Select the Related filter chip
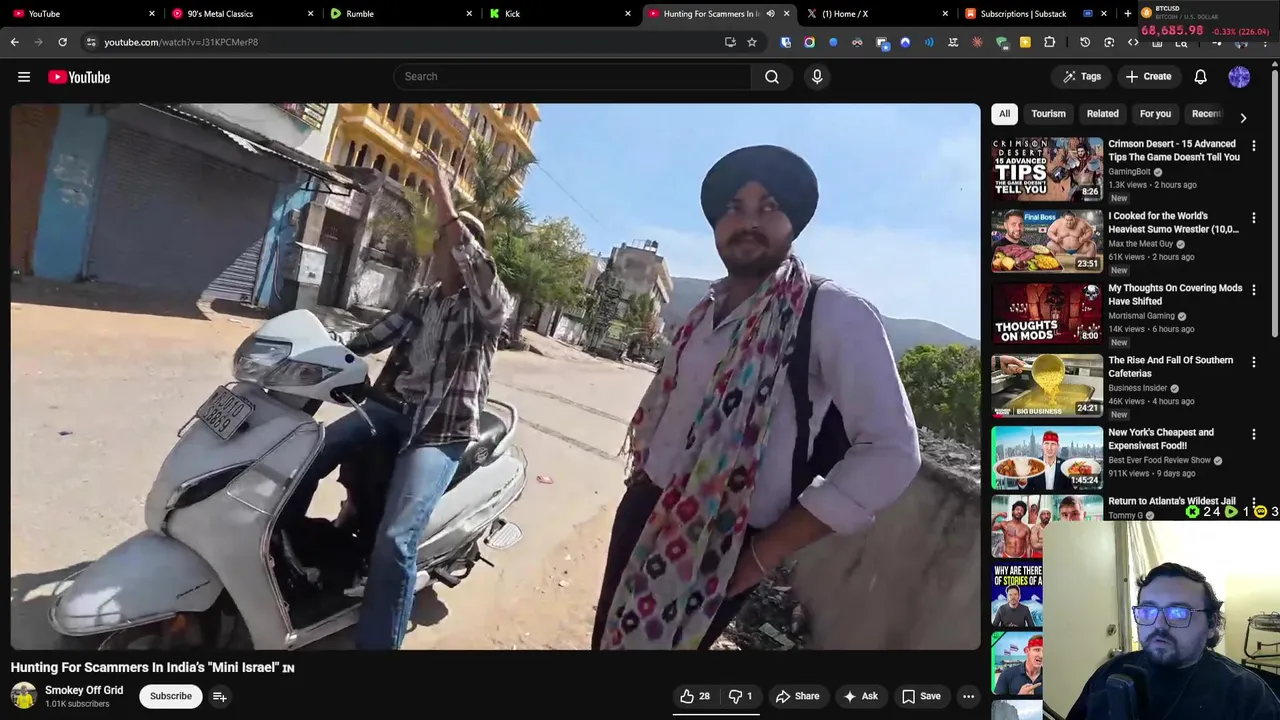Viewport: 1280px width, 720px height. [1102, 114]
